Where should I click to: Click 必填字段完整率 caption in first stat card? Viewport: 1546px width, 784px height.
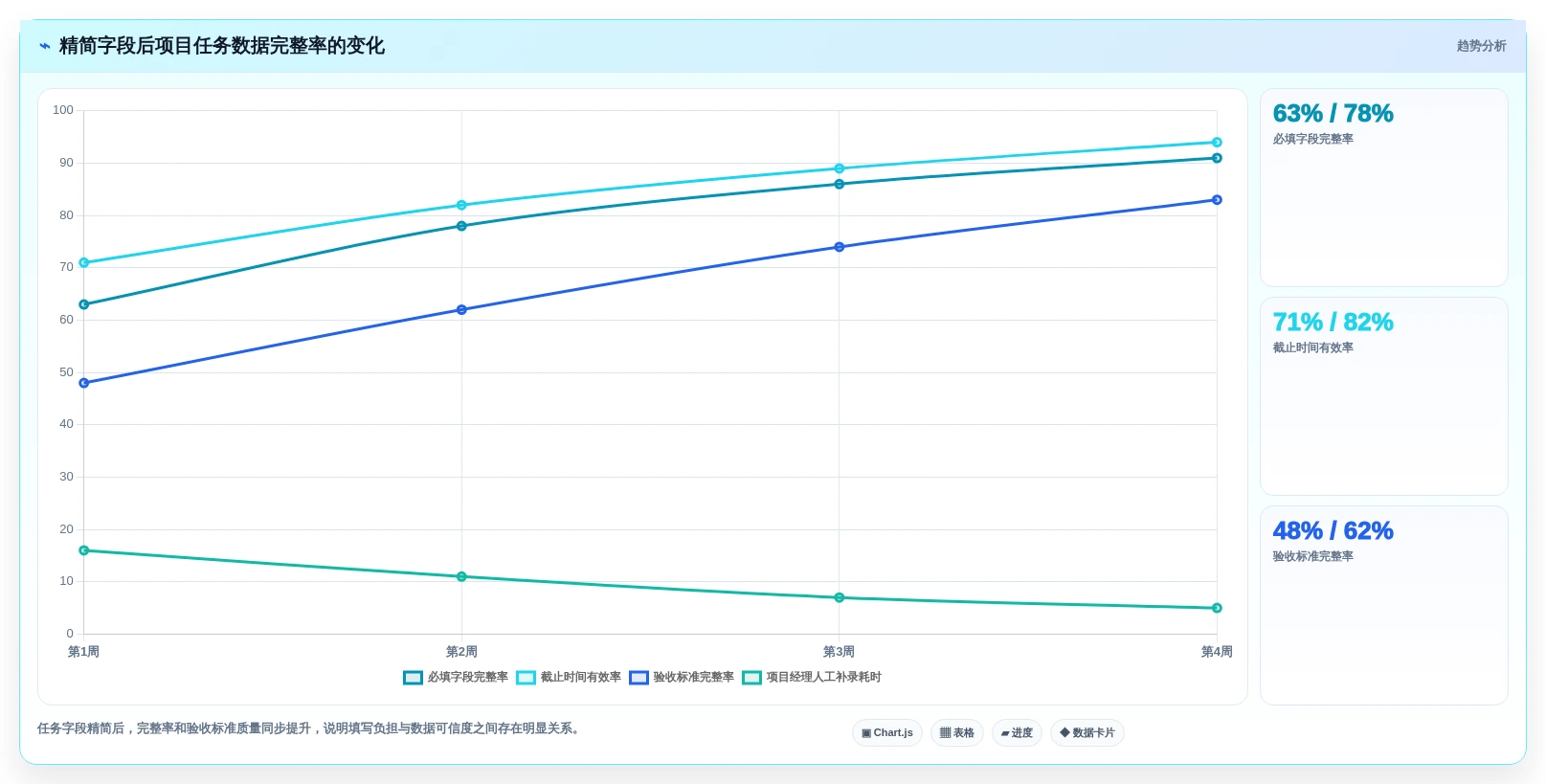(1312, 139)
